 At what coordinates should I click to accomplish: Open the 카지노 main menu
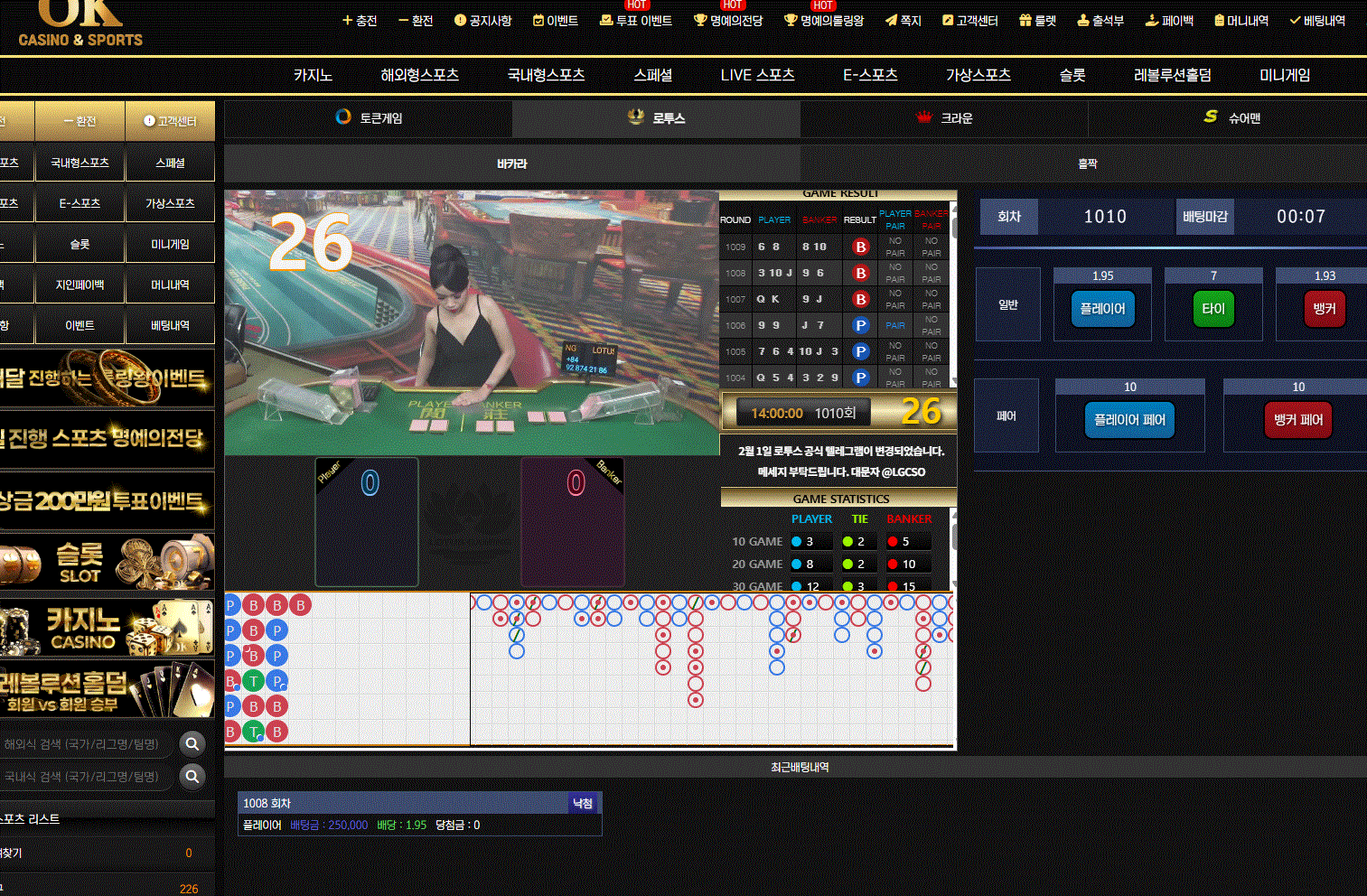click(313, 75)
